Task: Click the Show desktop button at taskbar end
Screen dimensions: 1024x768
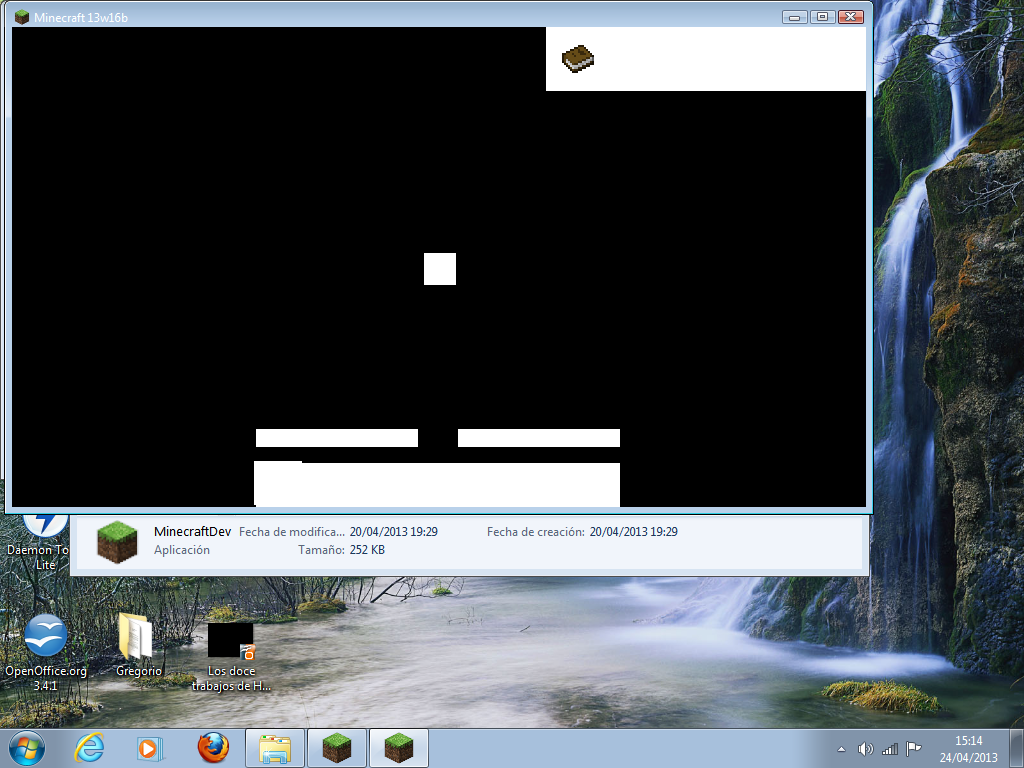Action: coord(1017,748)
